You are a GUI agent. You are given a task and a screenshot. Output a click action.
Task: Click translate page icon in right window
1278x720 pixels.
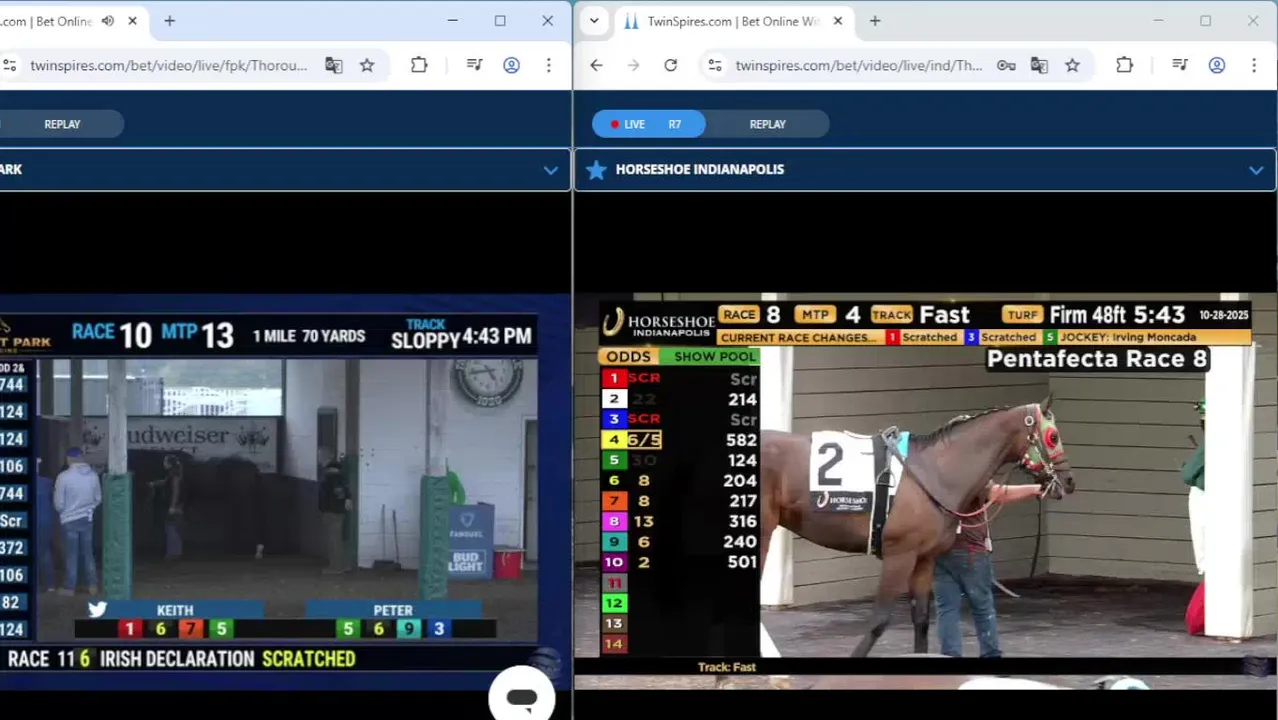pyautogui.click(x=1039, y=65)
